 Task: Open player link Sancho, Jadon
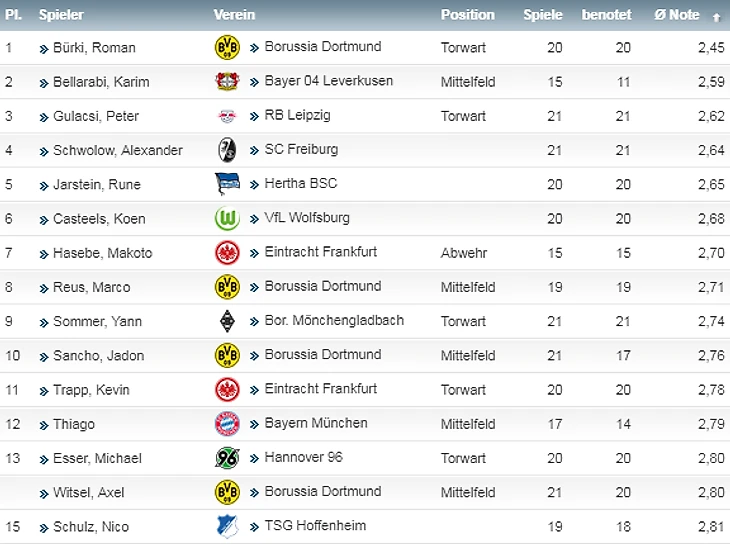click(98, 355)
